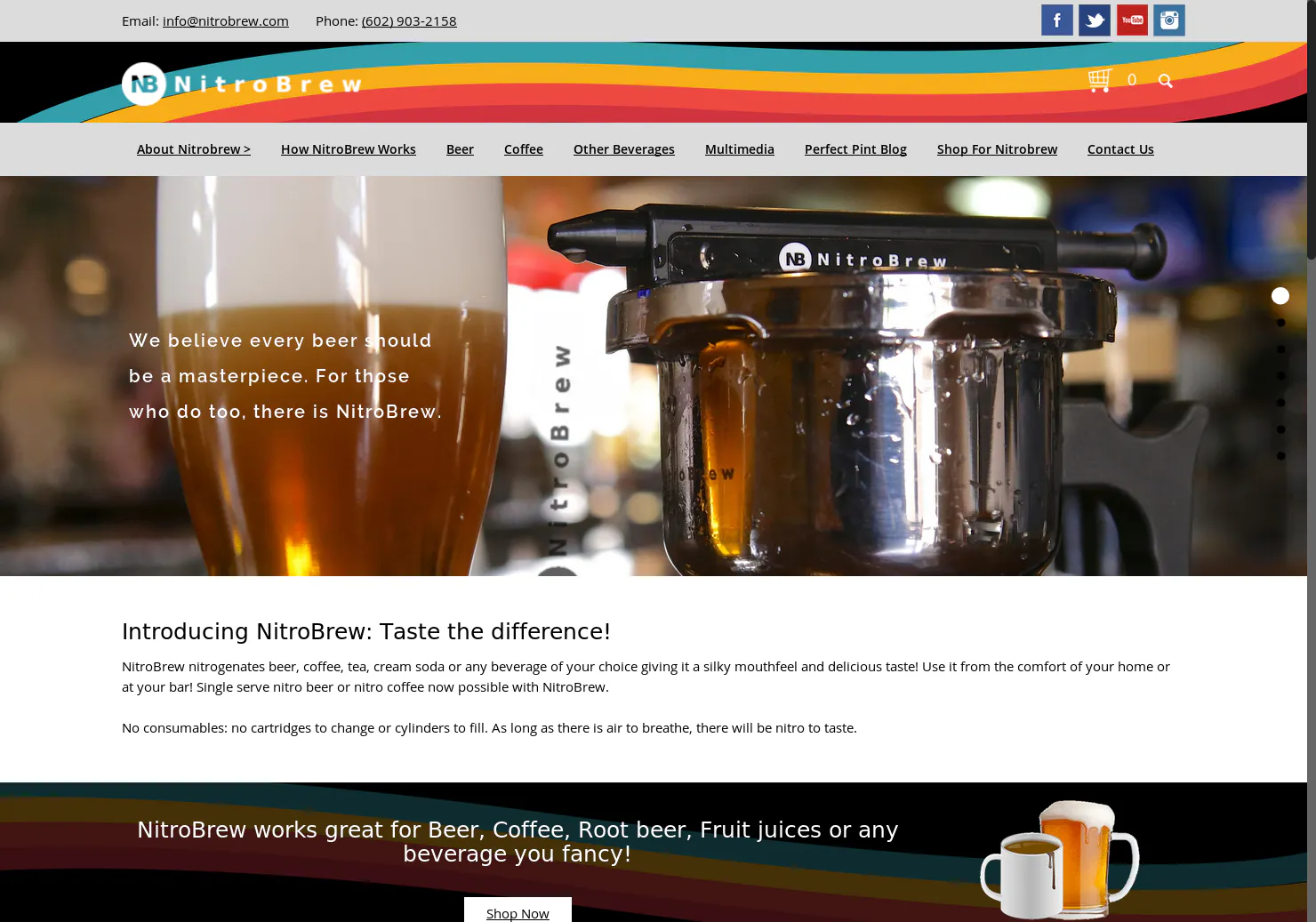Viewport: 1316px width, 922px height.
Task: Expand the About Nitrobrew menu
Action: click(194, 149)
